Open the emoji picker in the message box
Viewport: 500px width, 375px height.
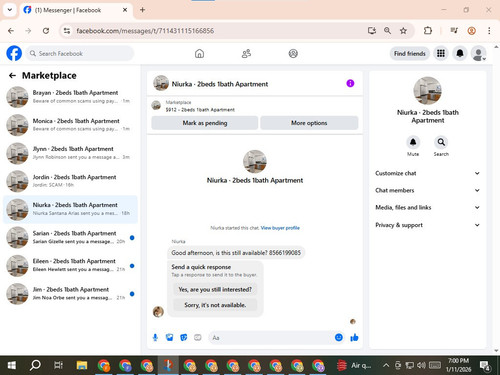(339, 337)
